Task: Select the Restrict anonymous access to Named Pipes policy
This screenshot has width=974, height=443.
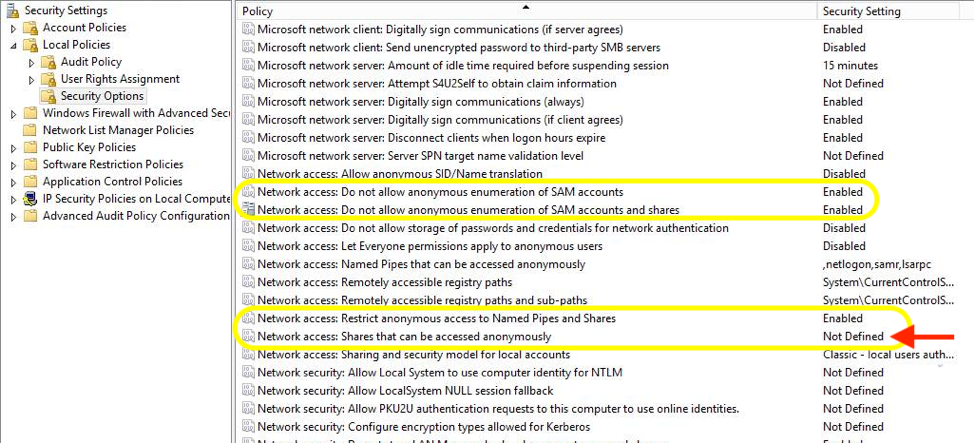Action: tap(436, 318)
